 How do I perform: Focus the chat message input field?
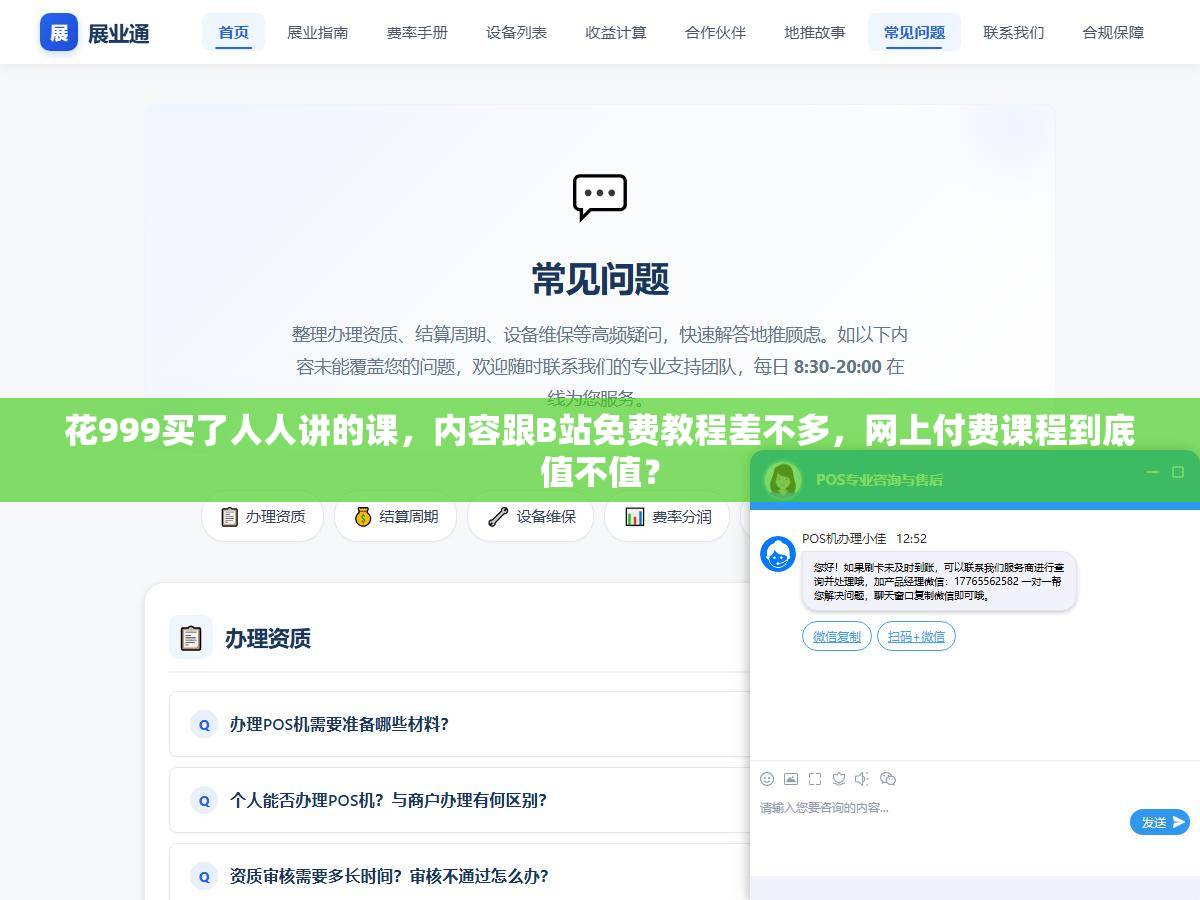click(940, 820)
